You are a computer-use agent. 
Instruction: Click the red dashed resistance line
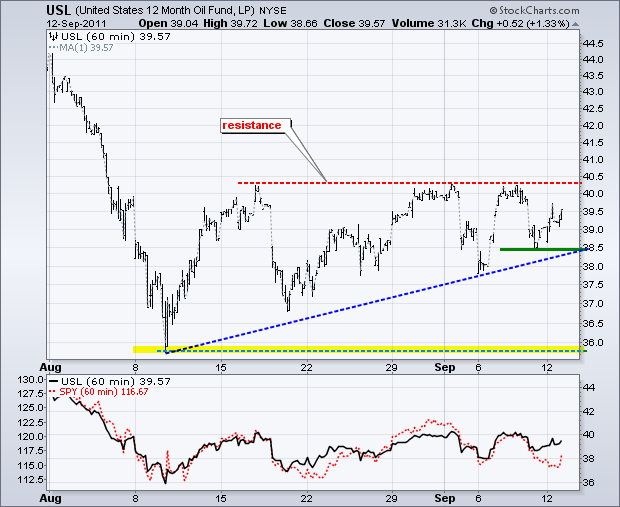coord(409,183)
